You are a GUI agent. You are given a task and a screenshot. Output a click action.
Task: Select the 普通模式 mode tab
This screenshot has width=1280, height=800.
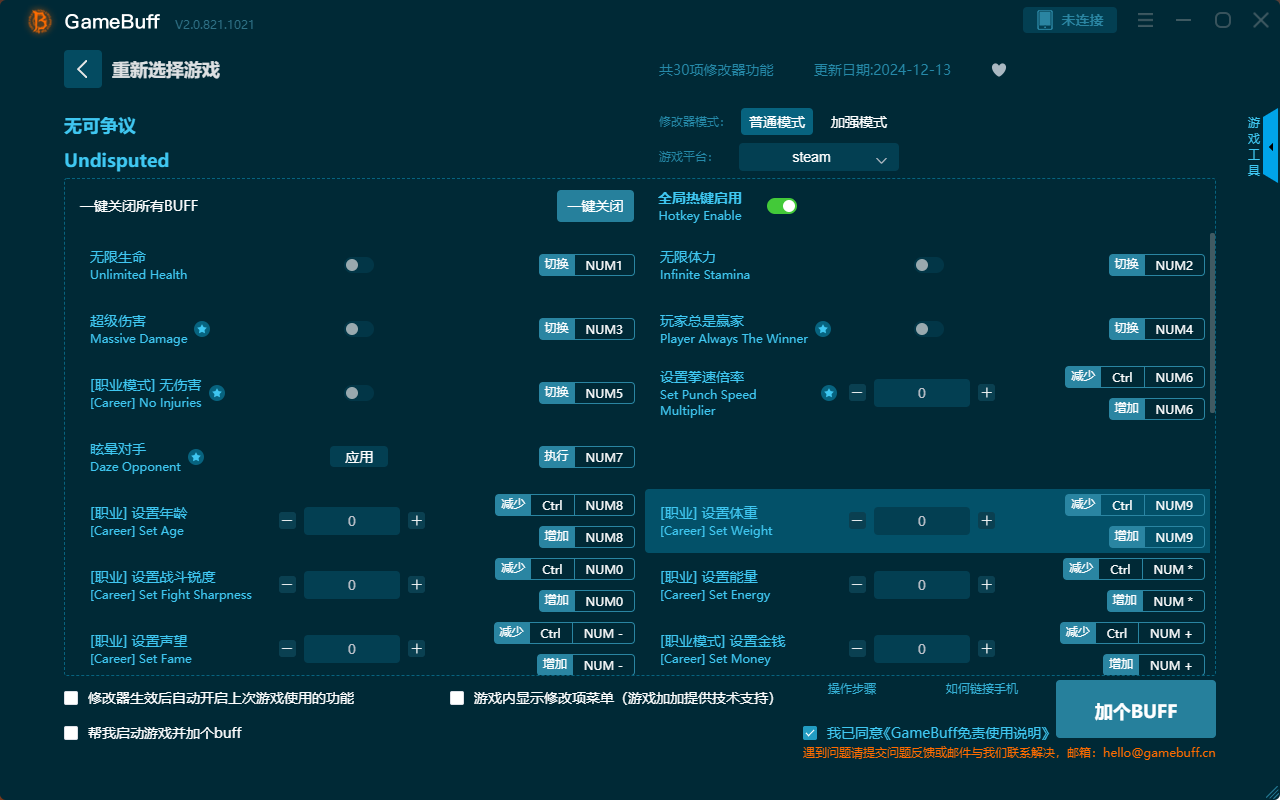point(776,121)
